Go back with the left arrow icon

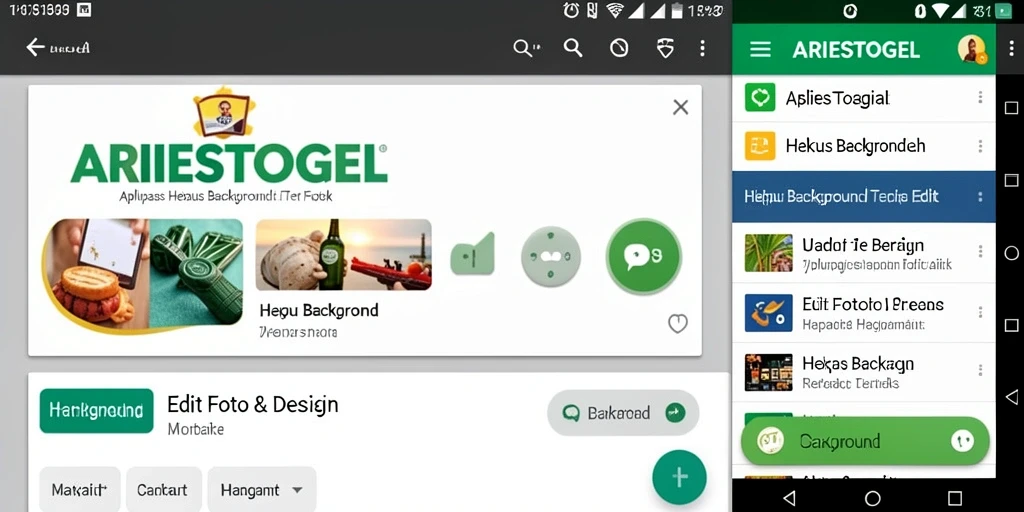(x=35, y=47)
